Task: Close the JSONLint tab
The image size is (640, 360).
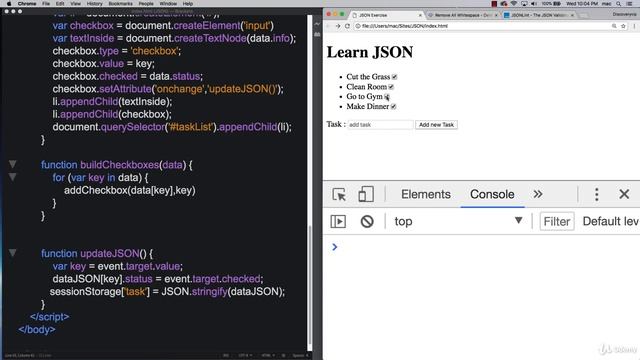Action: point(572,15)
